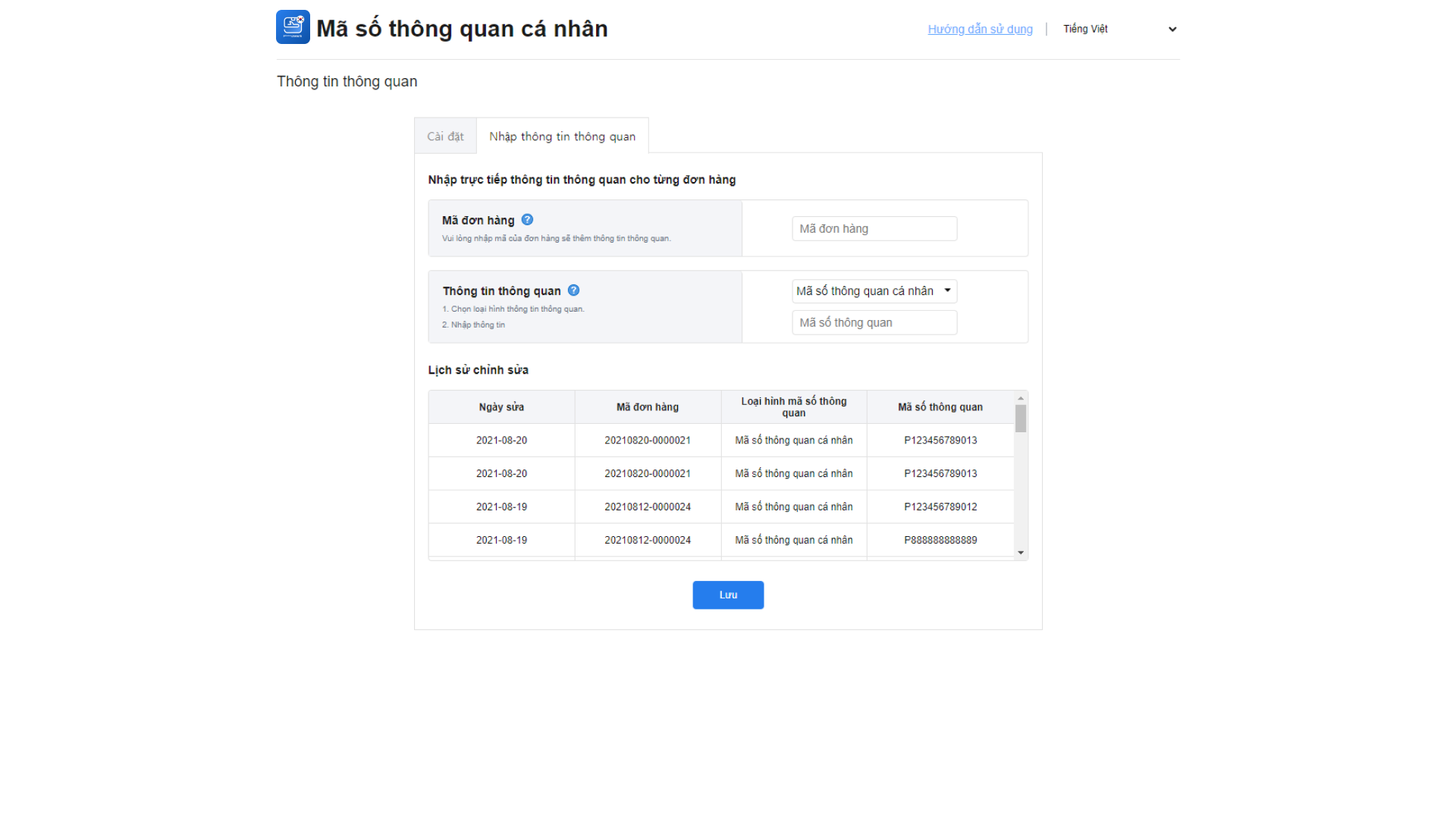Click Ngày sửa column header
This screenshot has width=1456, height=819.
pyautogui.click(x=501, y=407)
